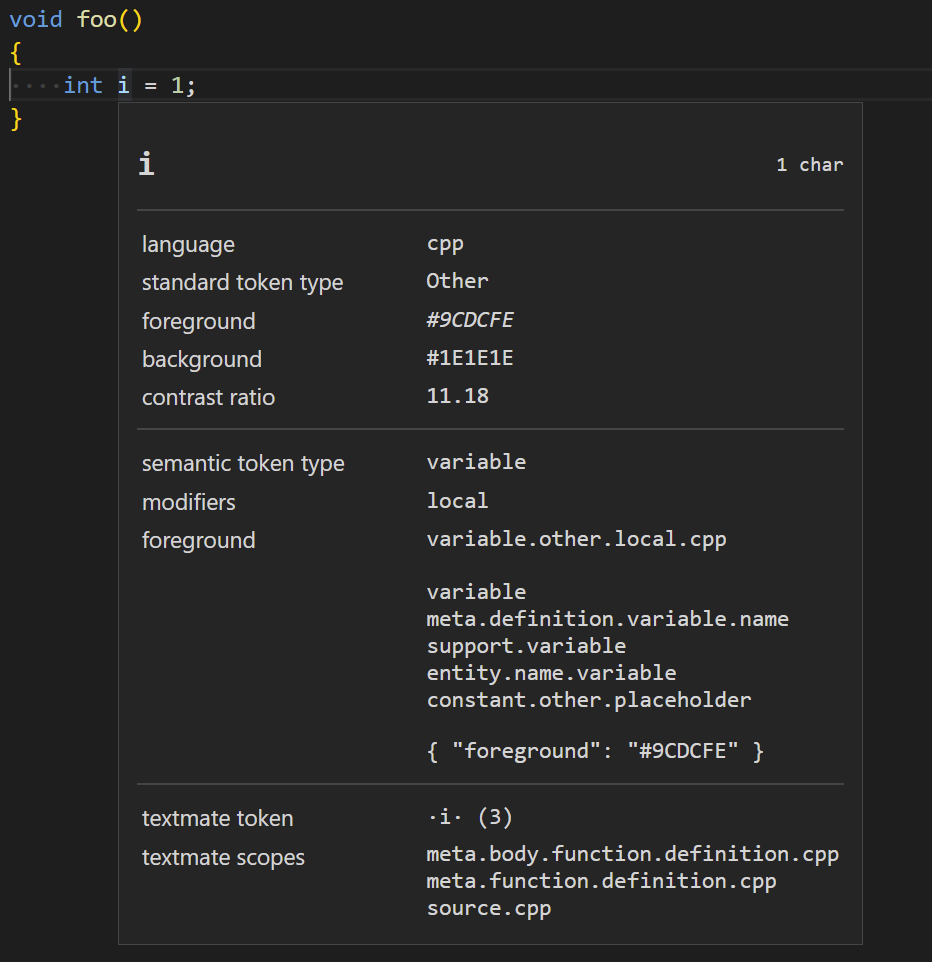Click 'meta.body.function.definition.cpp' scope
This screenshot has height=962, width=932.
pyautogui.click(x=633, y=854)
